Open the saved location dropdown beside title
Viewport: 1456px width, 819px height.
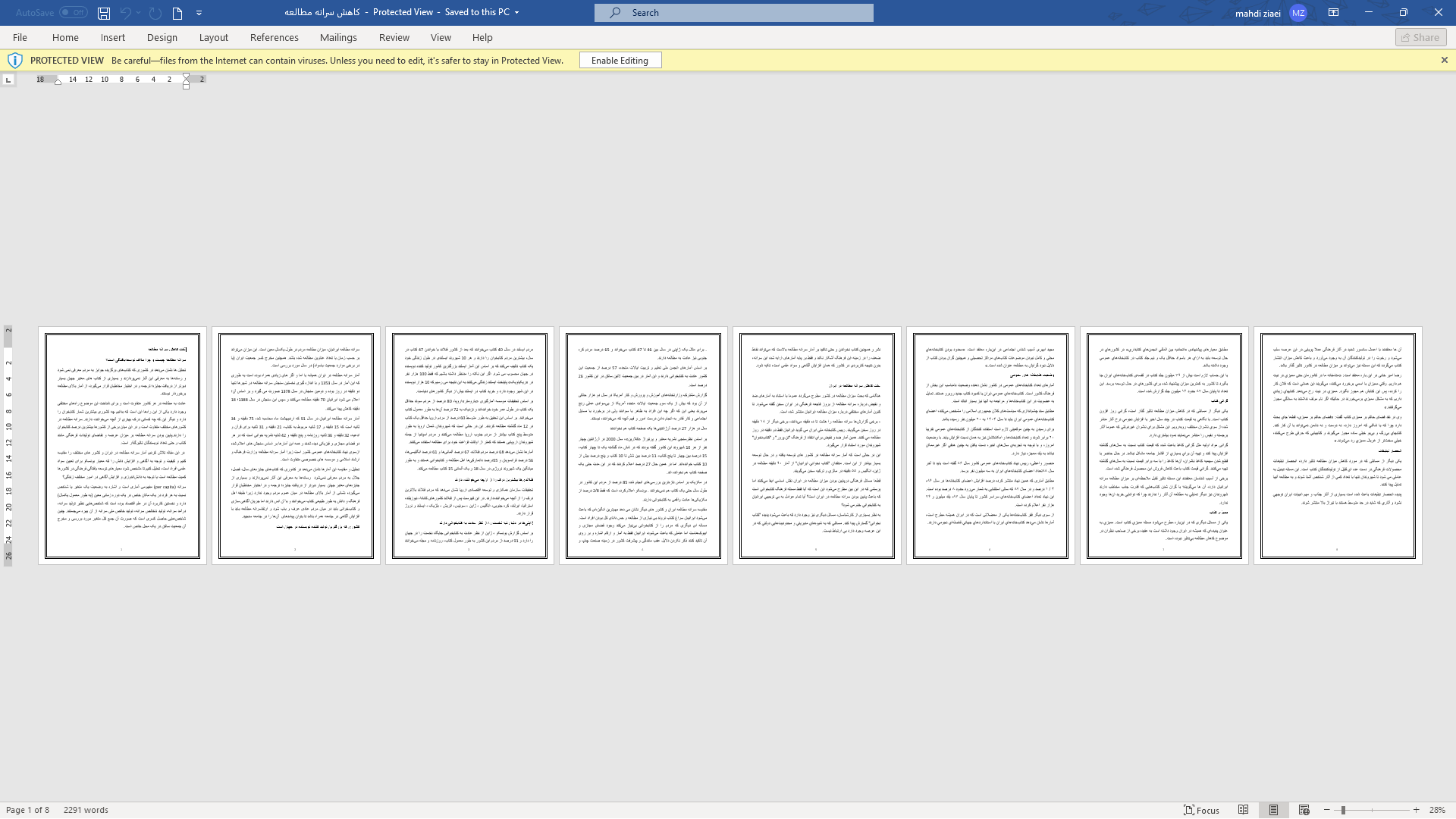pyautogui.click(x=517, y=13)
